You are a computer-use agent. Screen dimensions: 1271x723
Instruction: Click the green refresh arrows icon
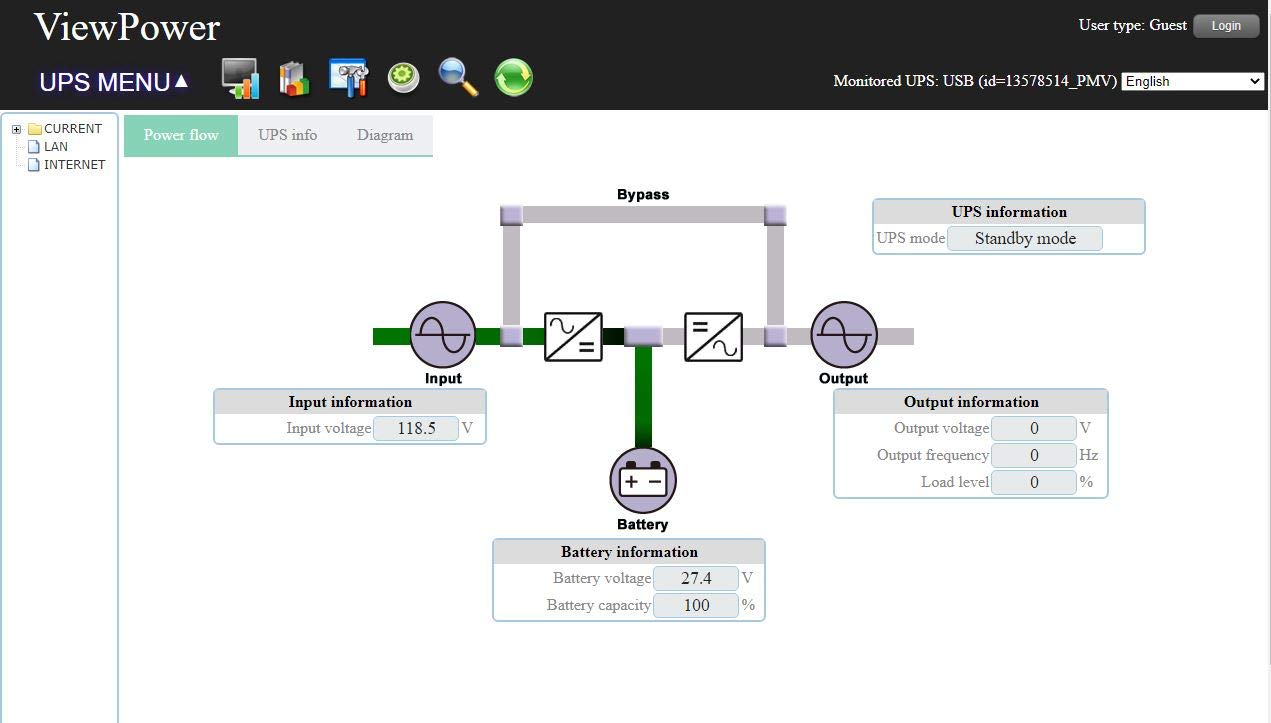point(513,78)
